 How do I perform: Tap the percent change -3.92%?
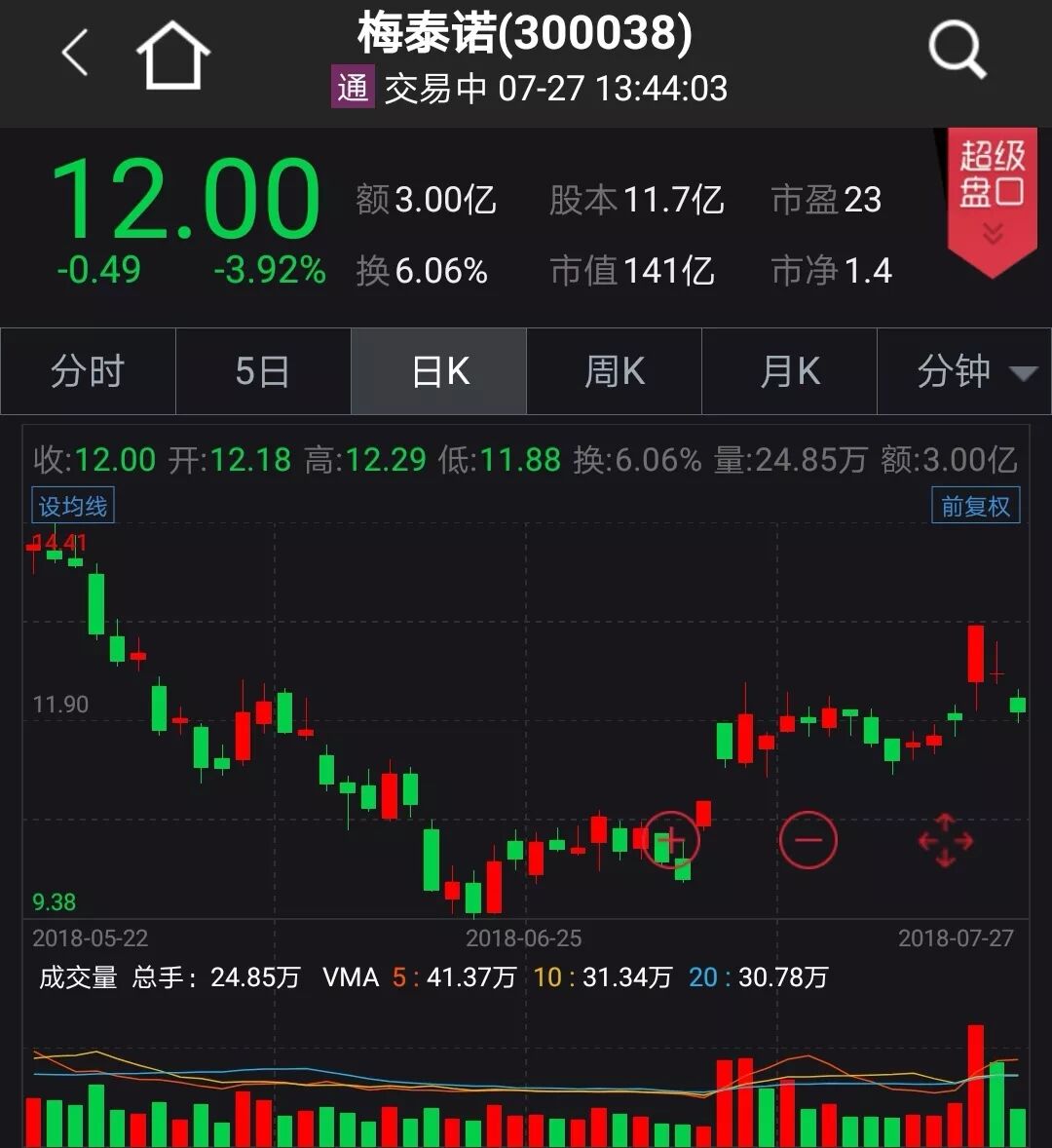pyautogui.click(x=269, y=270)
